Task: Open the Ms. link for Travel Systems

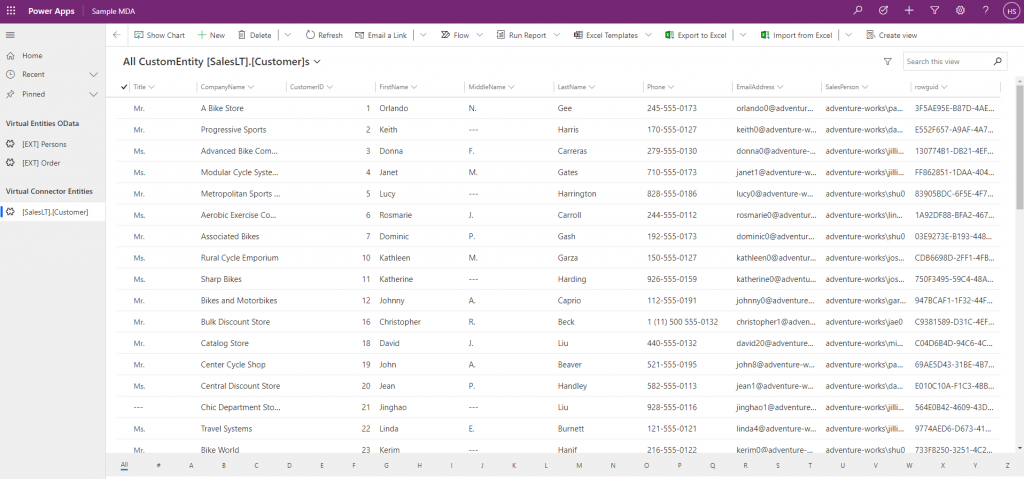Action: coord(139,429)
